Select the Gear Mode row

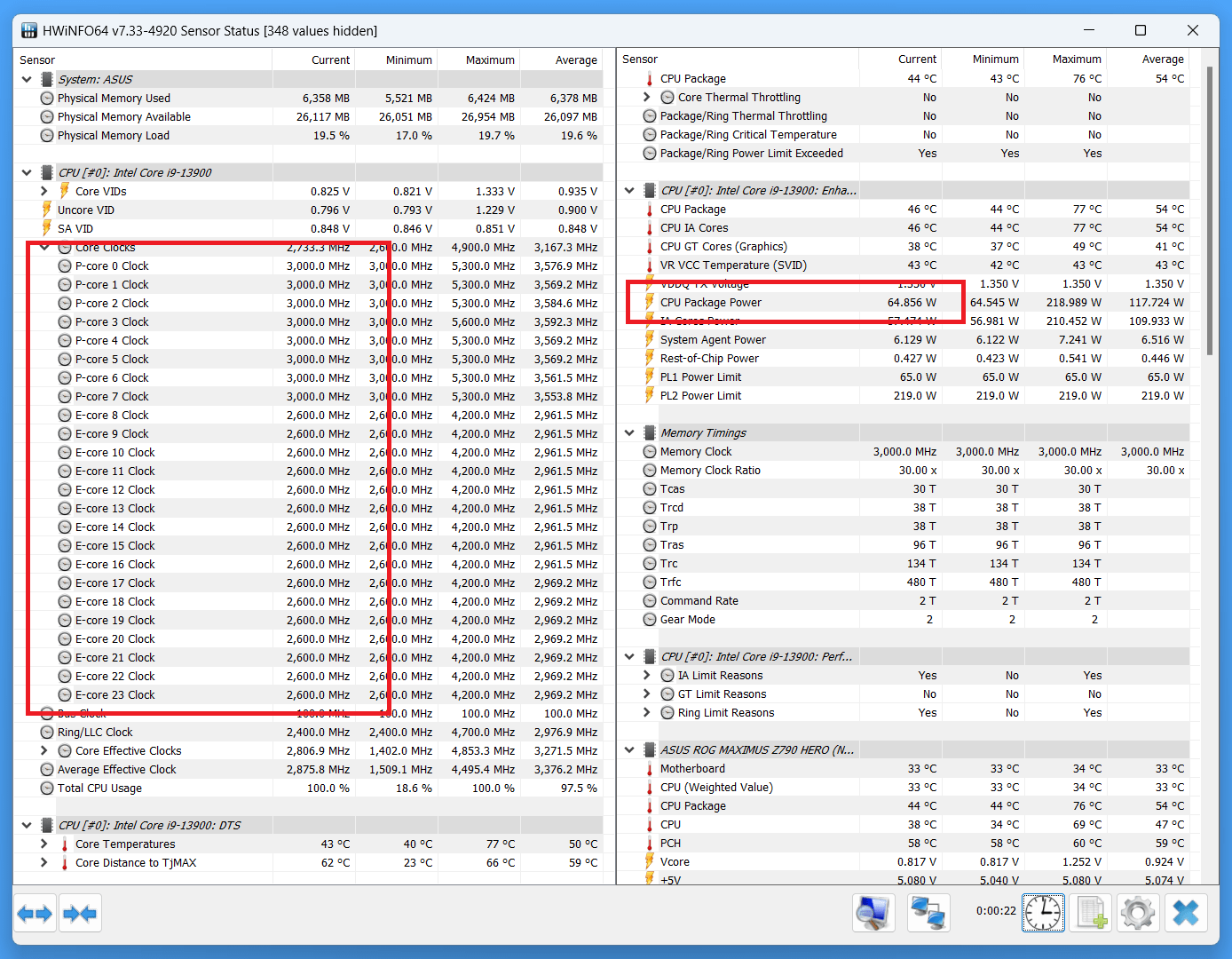(904, 620)
